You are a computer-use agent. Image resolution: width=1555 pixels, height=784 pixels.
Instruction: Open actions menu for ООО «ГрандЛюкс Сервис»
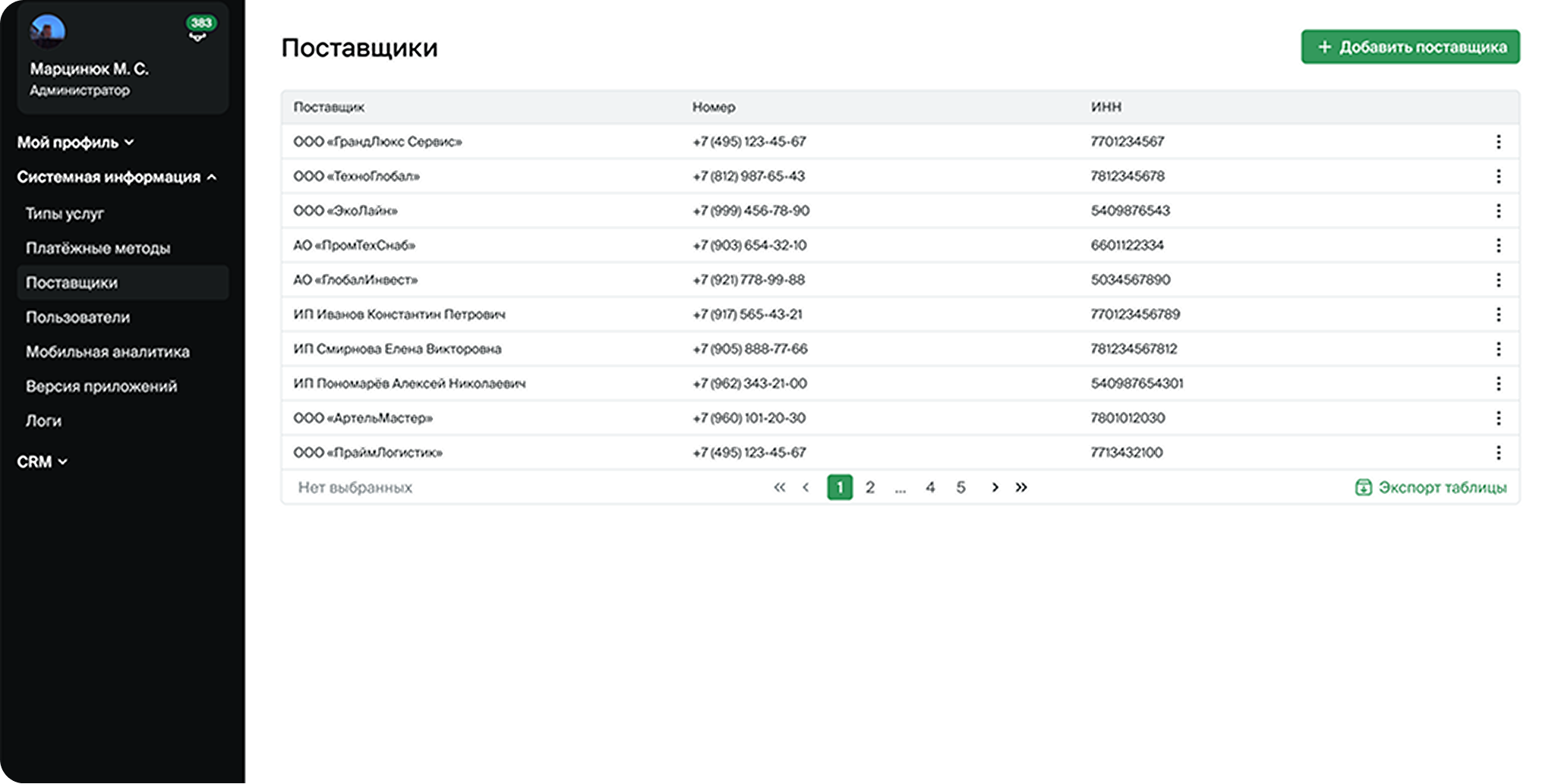[1498, 142]
